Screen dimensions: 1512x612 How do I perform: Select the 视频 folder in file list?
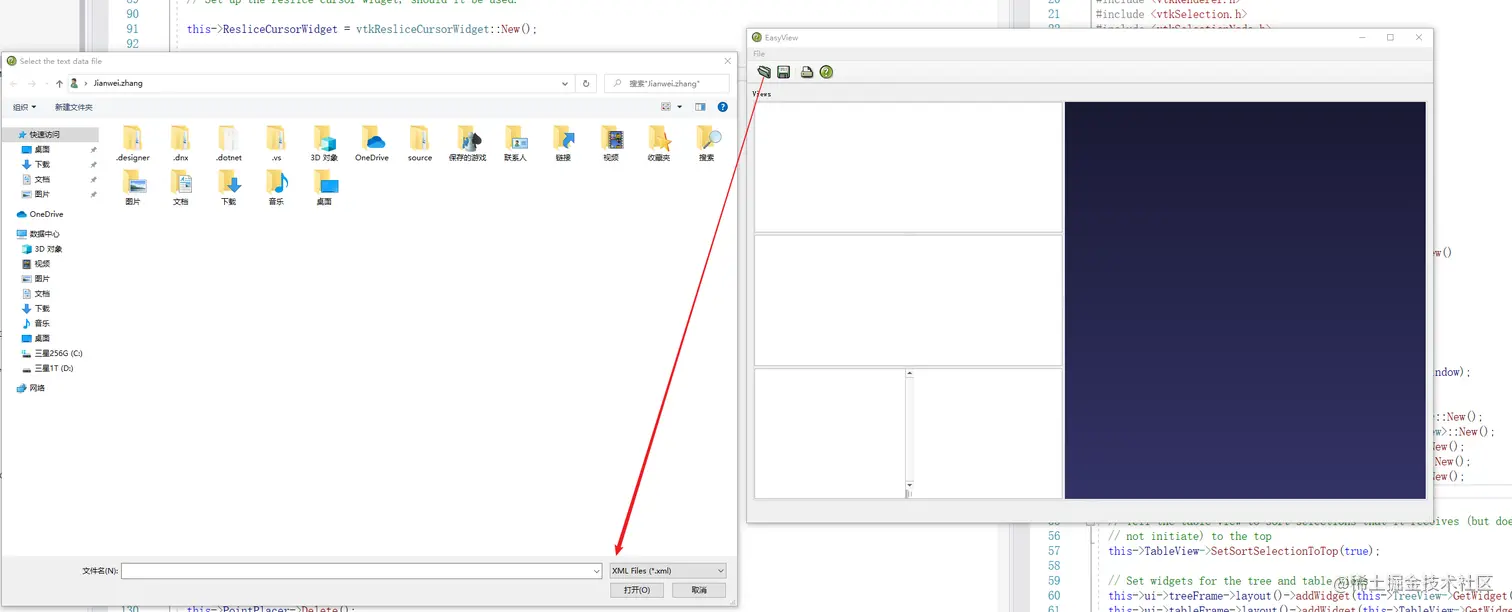[x=611, y=144]
